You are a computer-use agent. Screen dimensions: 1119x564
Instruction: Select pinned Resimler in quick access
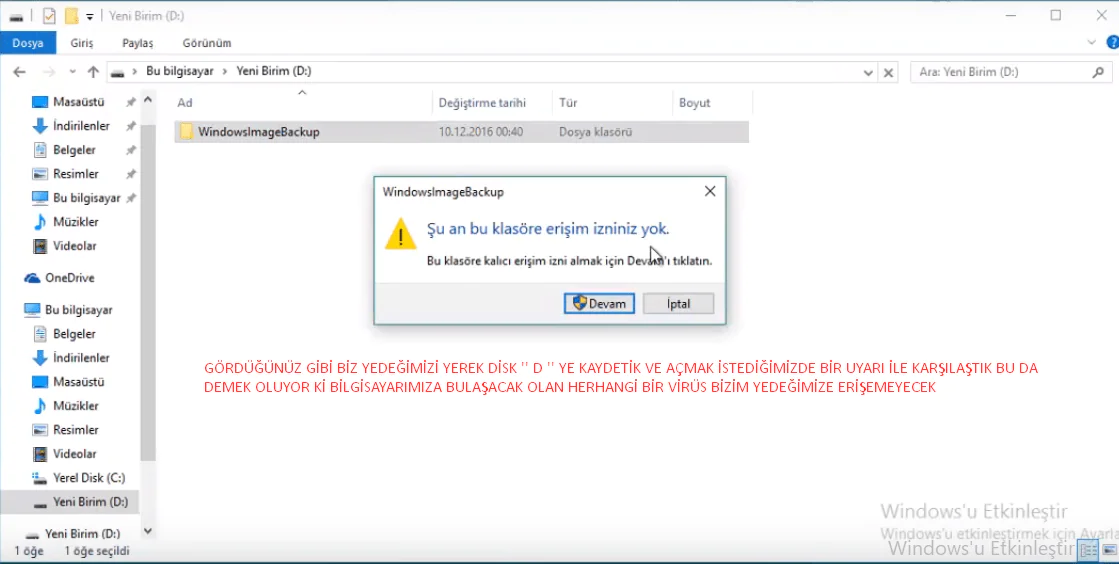click(76, 173)
